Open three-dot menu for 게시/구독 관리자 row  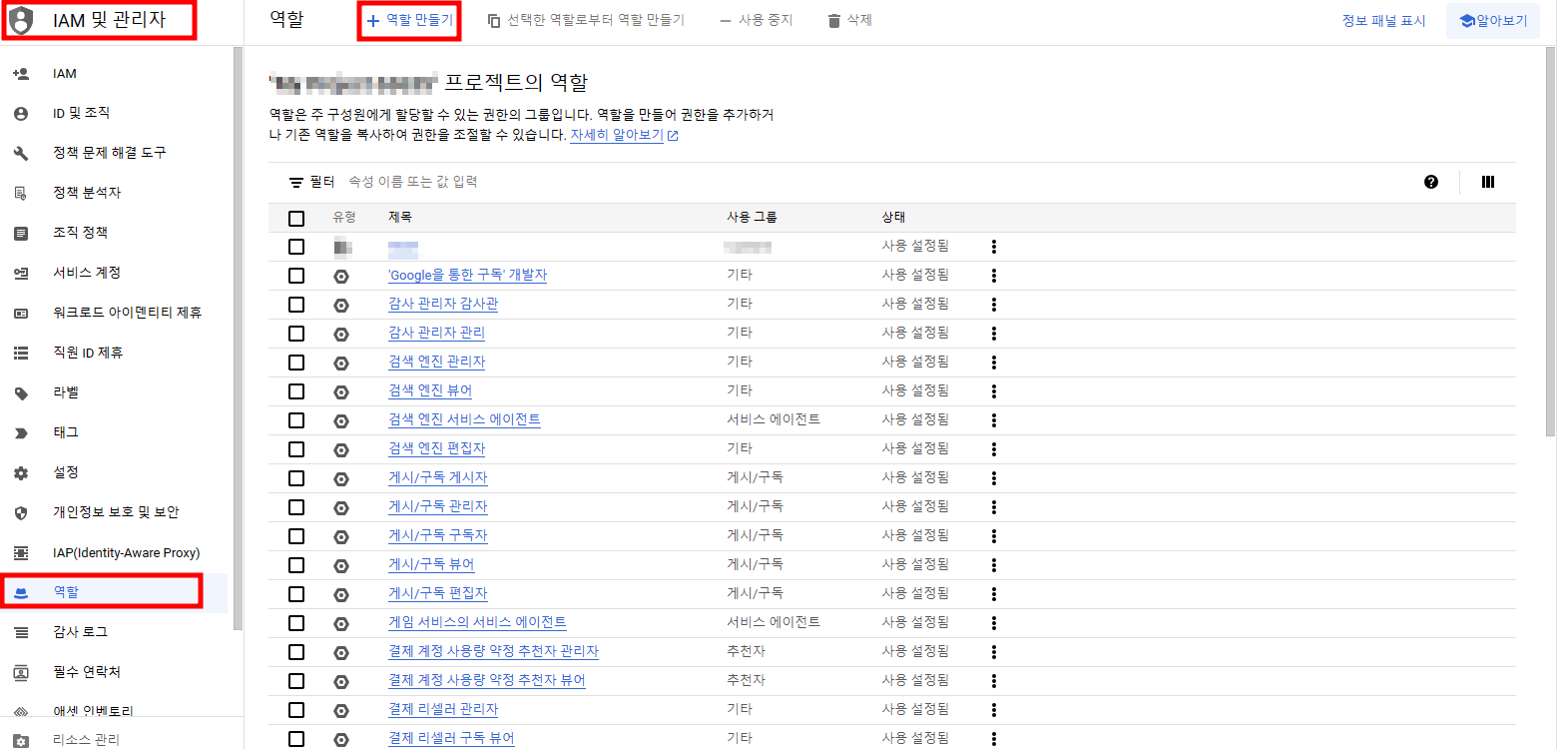(994, 507)
